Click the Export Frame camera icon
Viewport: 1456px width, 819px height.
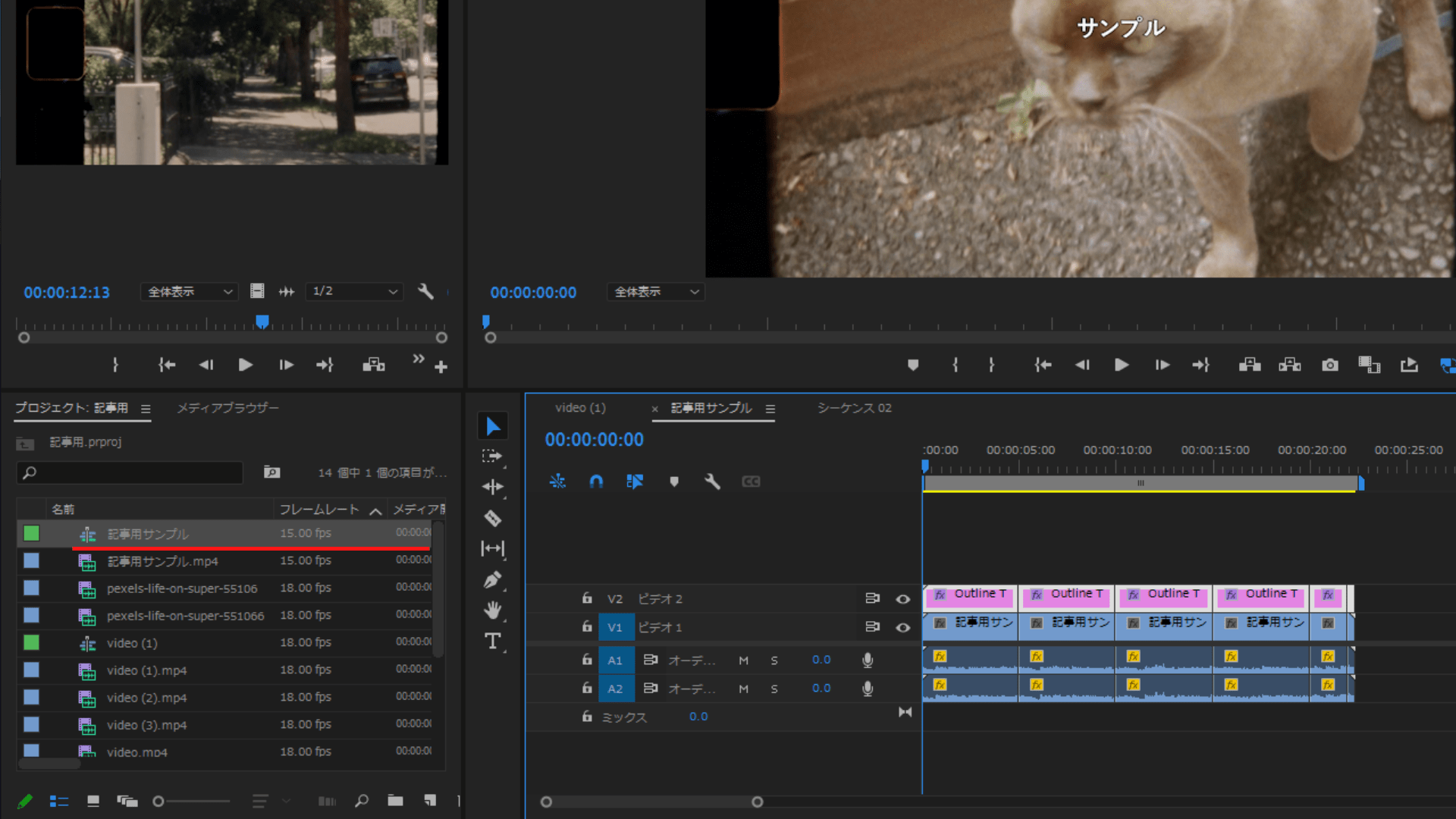click(x=1329, y=366)
